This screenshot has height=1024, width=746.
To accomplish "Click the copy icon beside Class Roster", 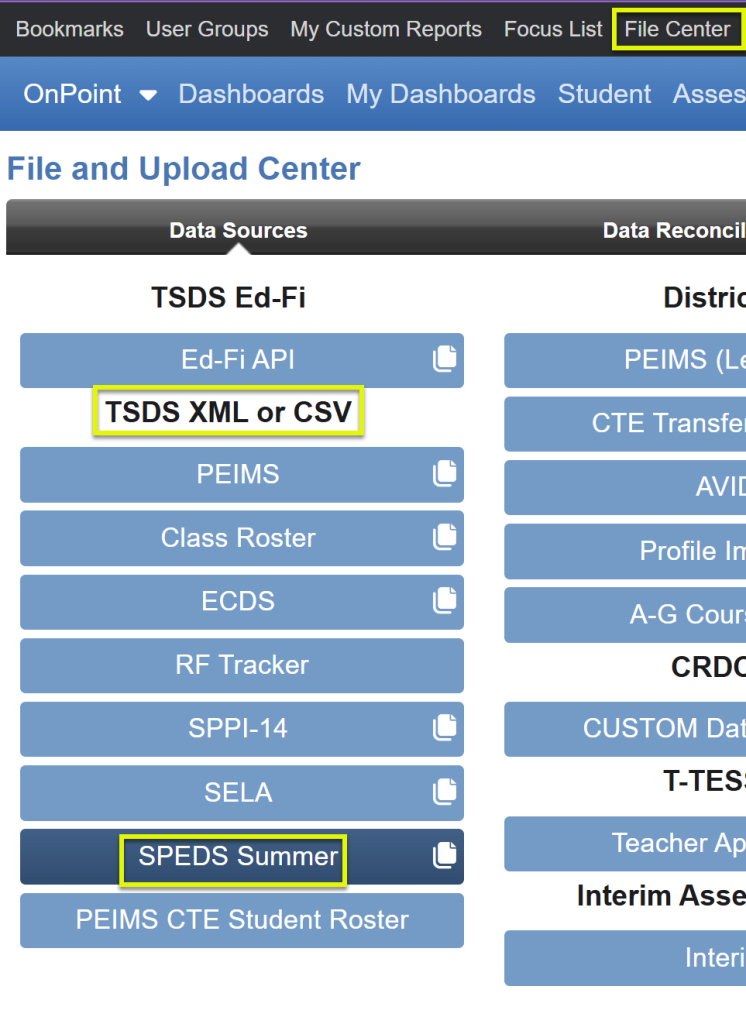I will [444, 538].
